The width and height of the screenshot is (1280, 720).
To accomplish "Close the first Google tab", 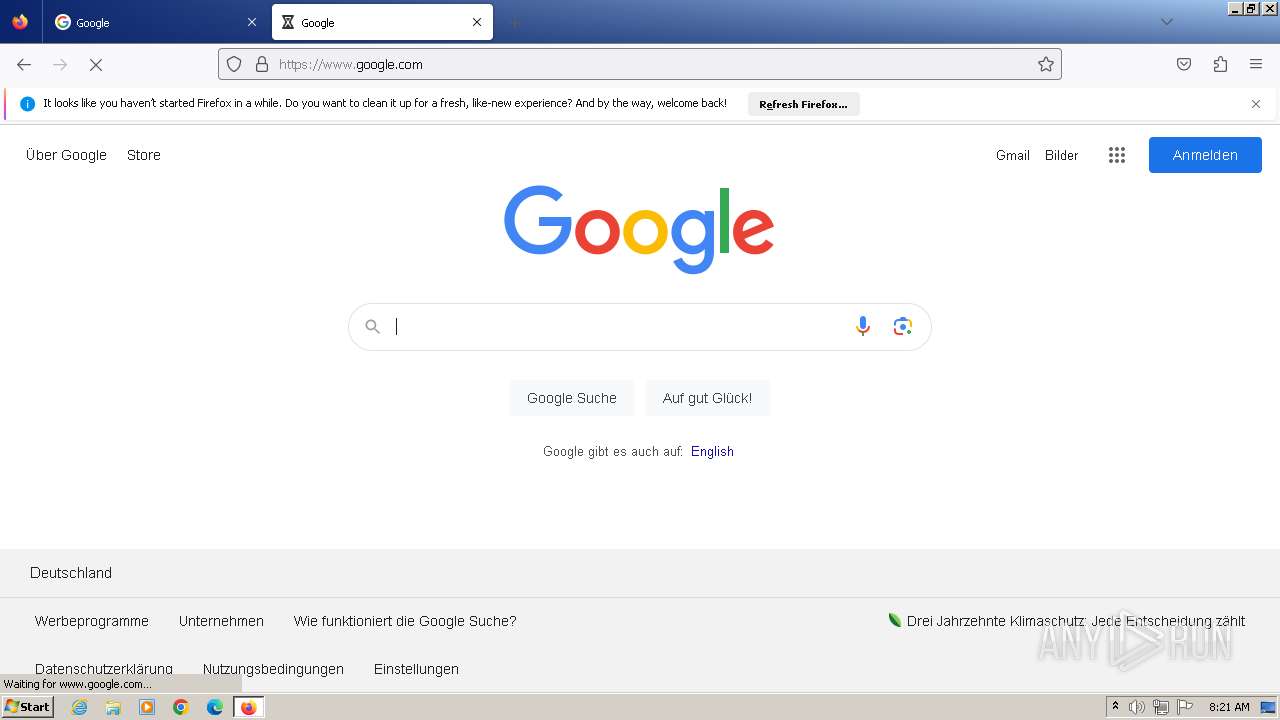I will (x=251, y=22).
